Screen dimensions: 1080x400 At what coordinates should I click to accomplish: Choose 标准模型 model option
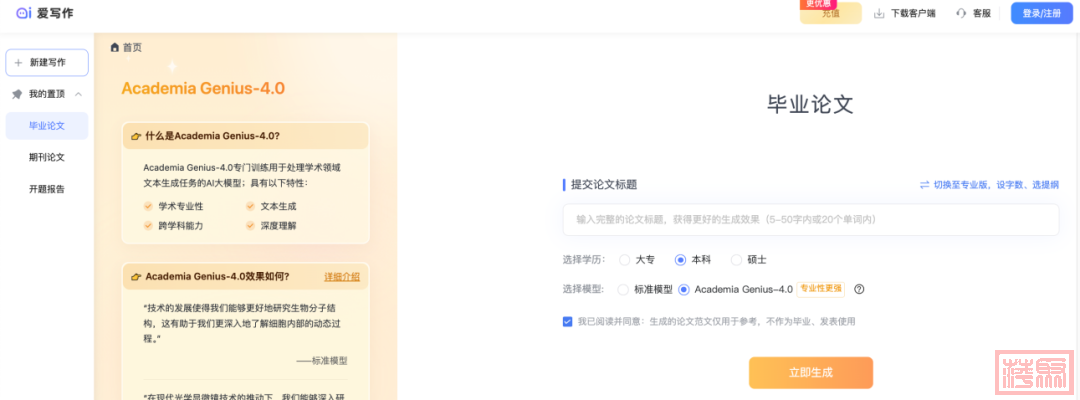click(624, 290)
